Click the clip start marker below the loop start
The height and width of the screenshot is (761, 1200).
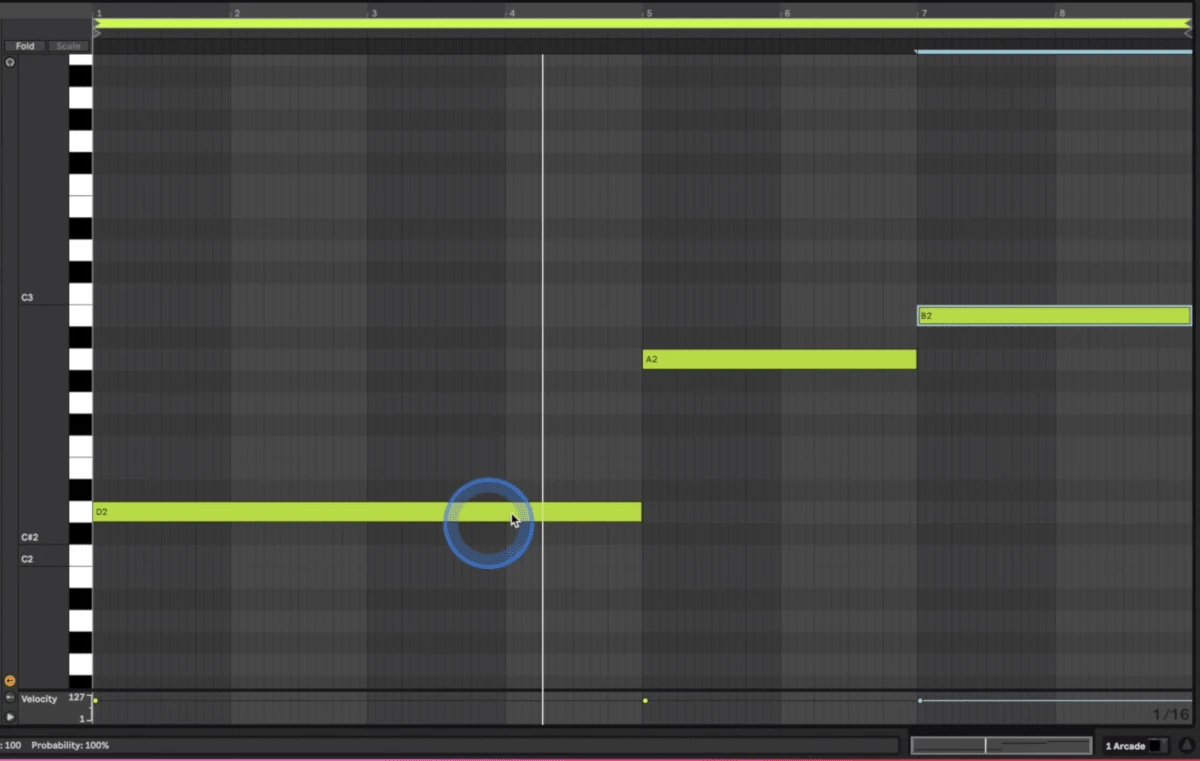click(98, 33)
